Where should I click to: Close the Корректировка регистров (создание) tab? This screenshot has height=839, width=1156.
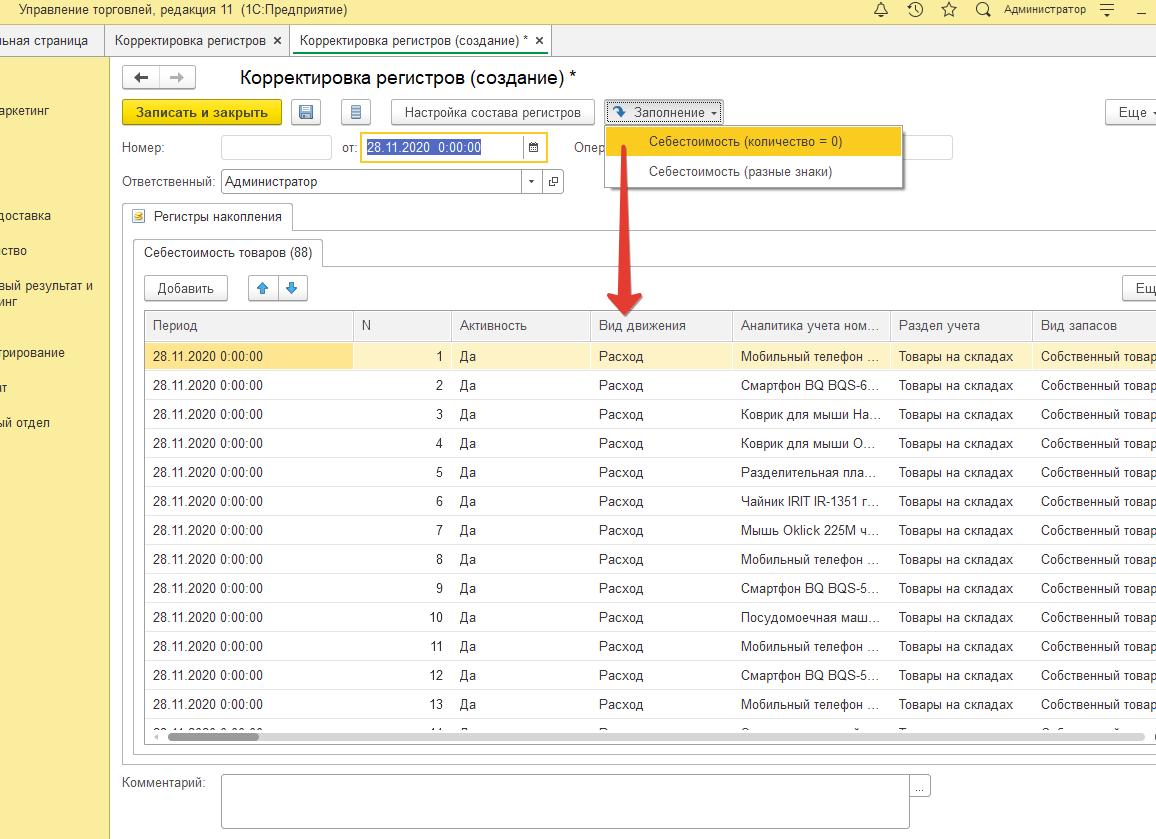coord(540,41)
